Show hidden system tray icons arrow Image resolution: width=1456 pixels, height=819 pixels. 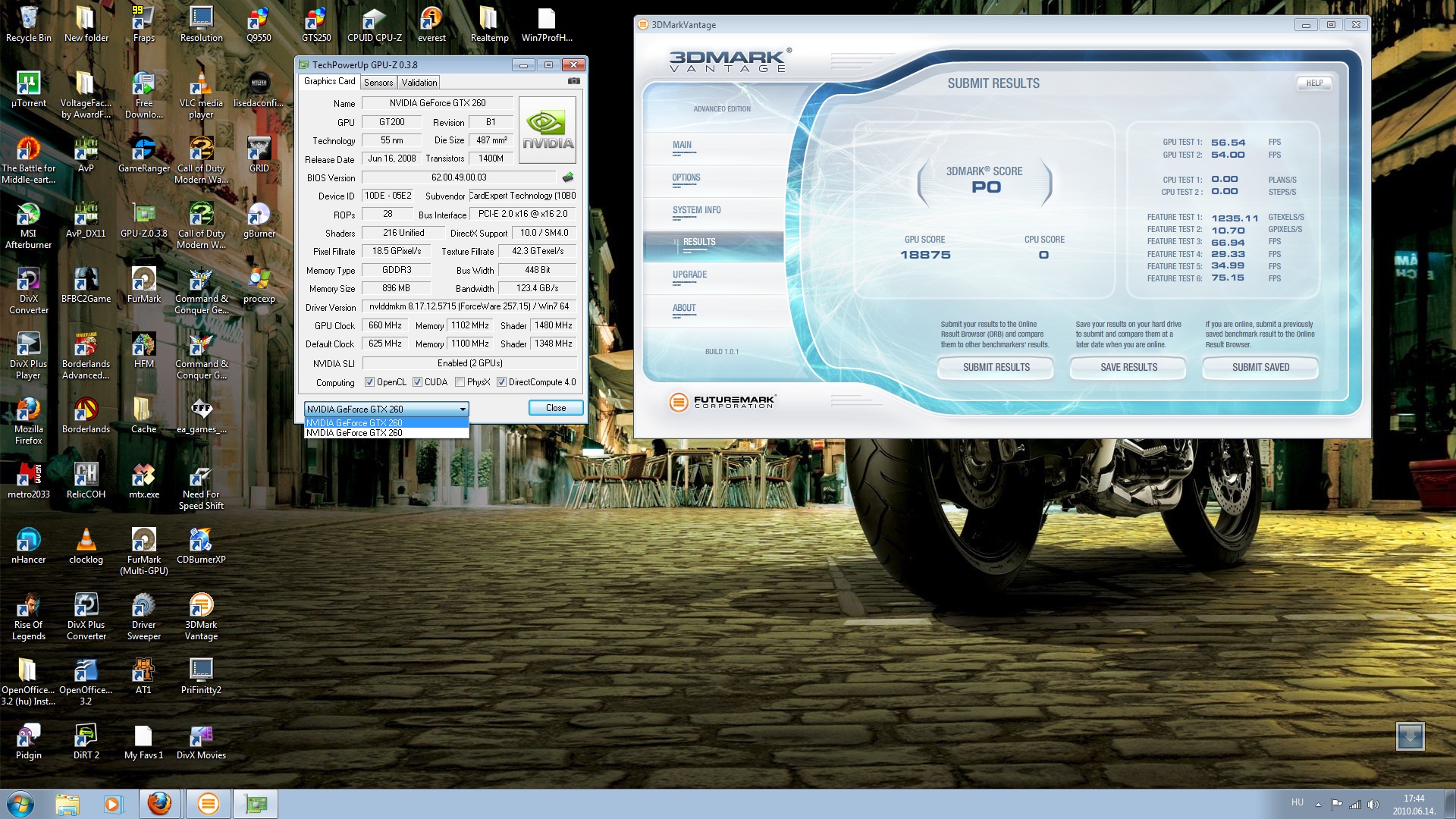coord(1318,805)
